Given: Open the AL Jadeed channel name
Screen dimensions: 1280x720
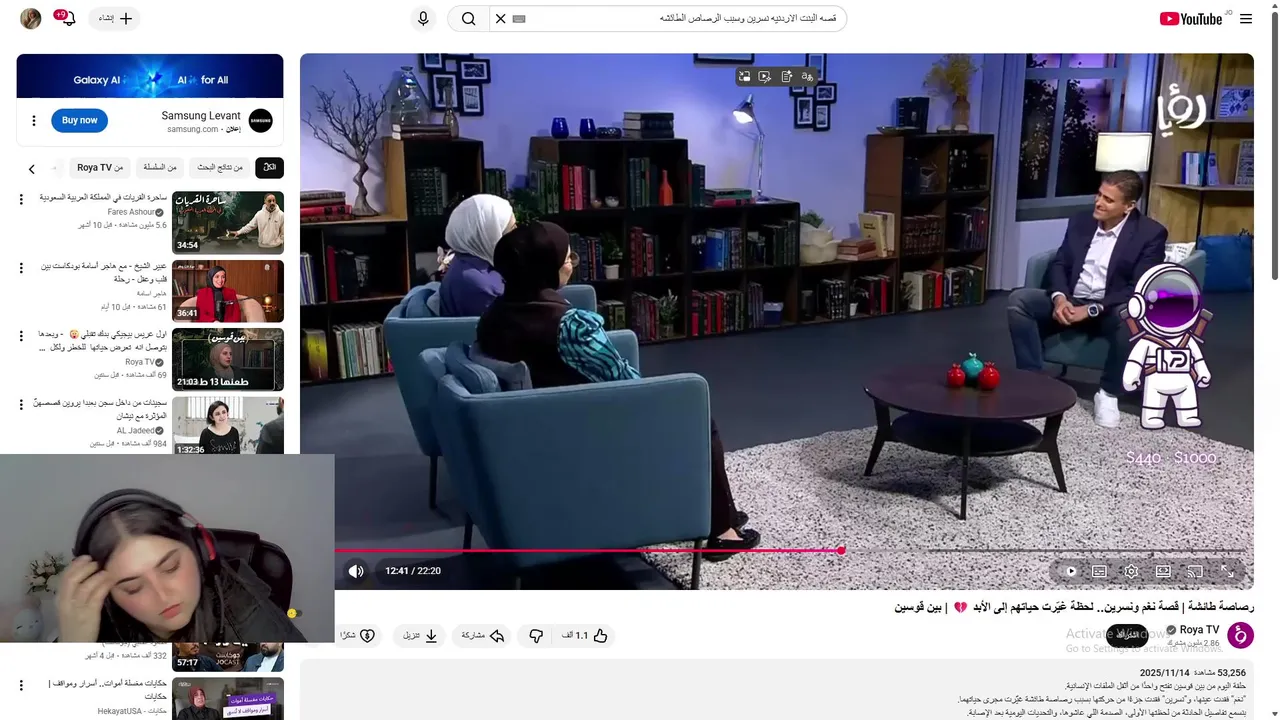Looking at the screenshot, I should (x=135, y=431).
